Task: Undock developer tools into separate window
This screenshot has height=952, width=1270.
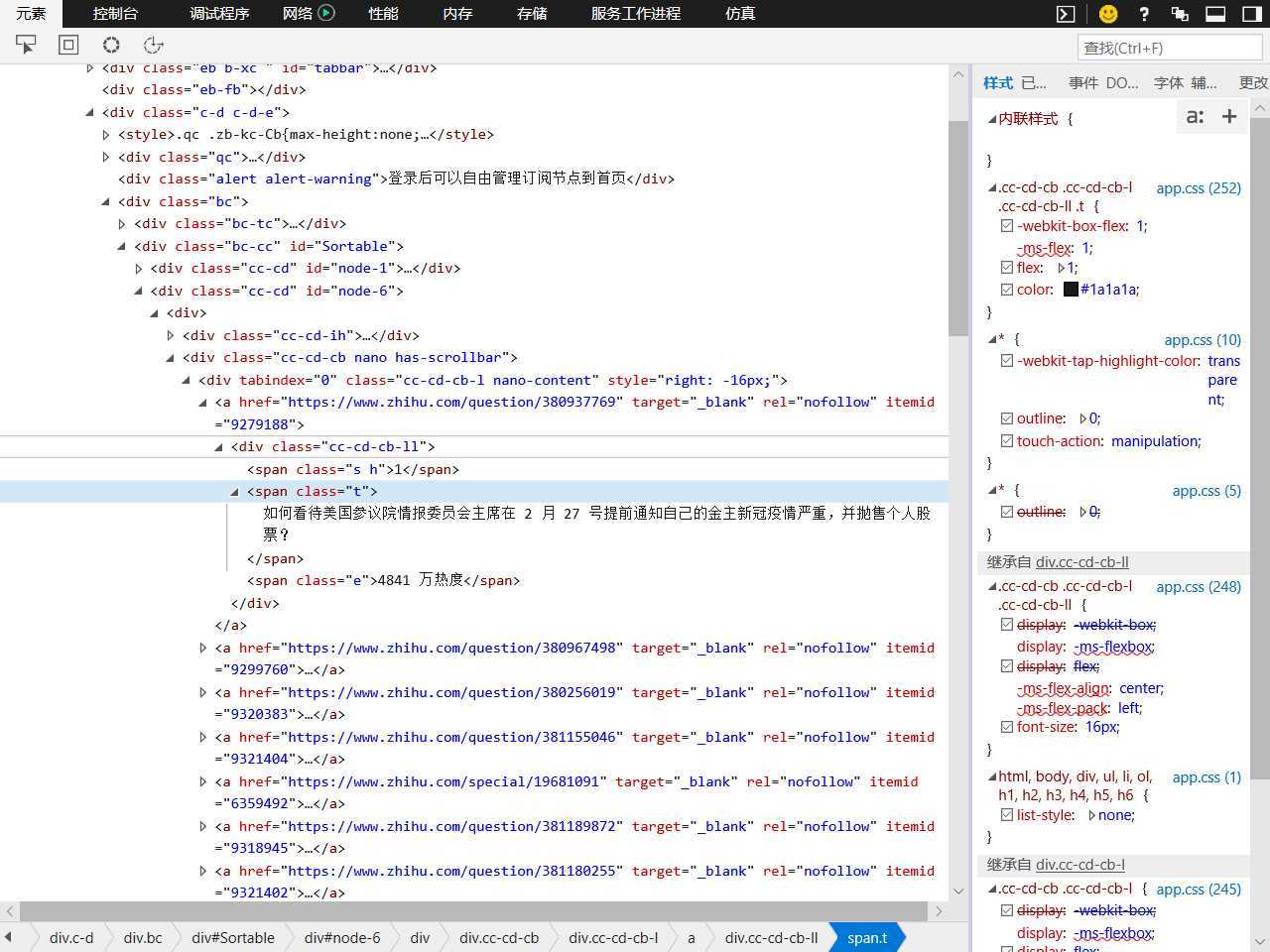Action: click(x=1180, y=14)
